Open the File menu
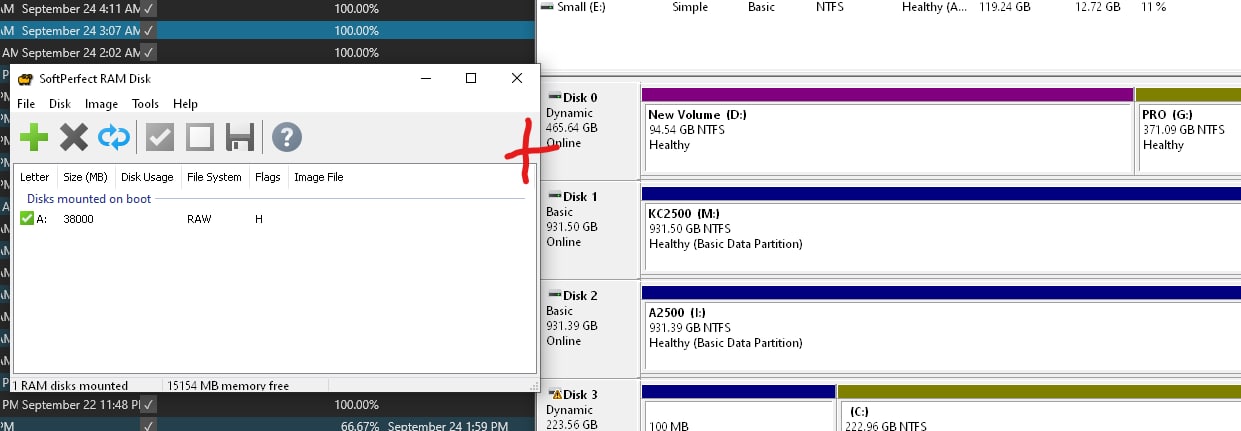Image resolution: width=1241 pixels, height=431 pixels. 26,104
